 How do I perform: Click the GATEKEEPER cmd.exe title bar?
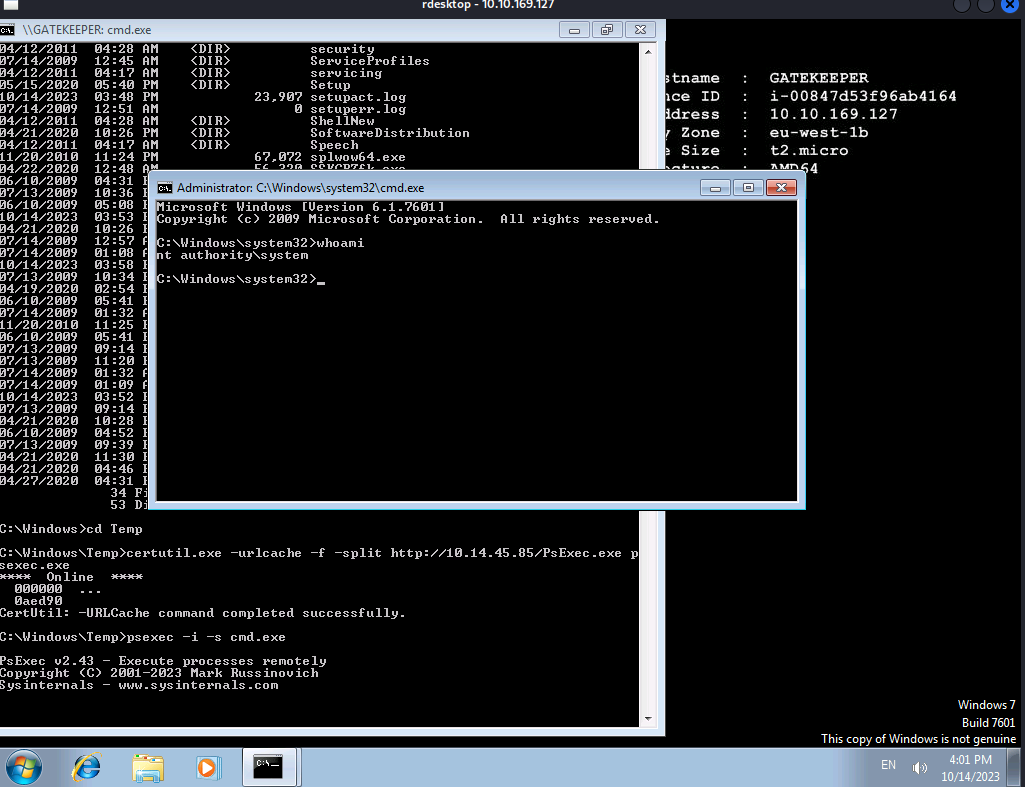[x=288, y=29]
